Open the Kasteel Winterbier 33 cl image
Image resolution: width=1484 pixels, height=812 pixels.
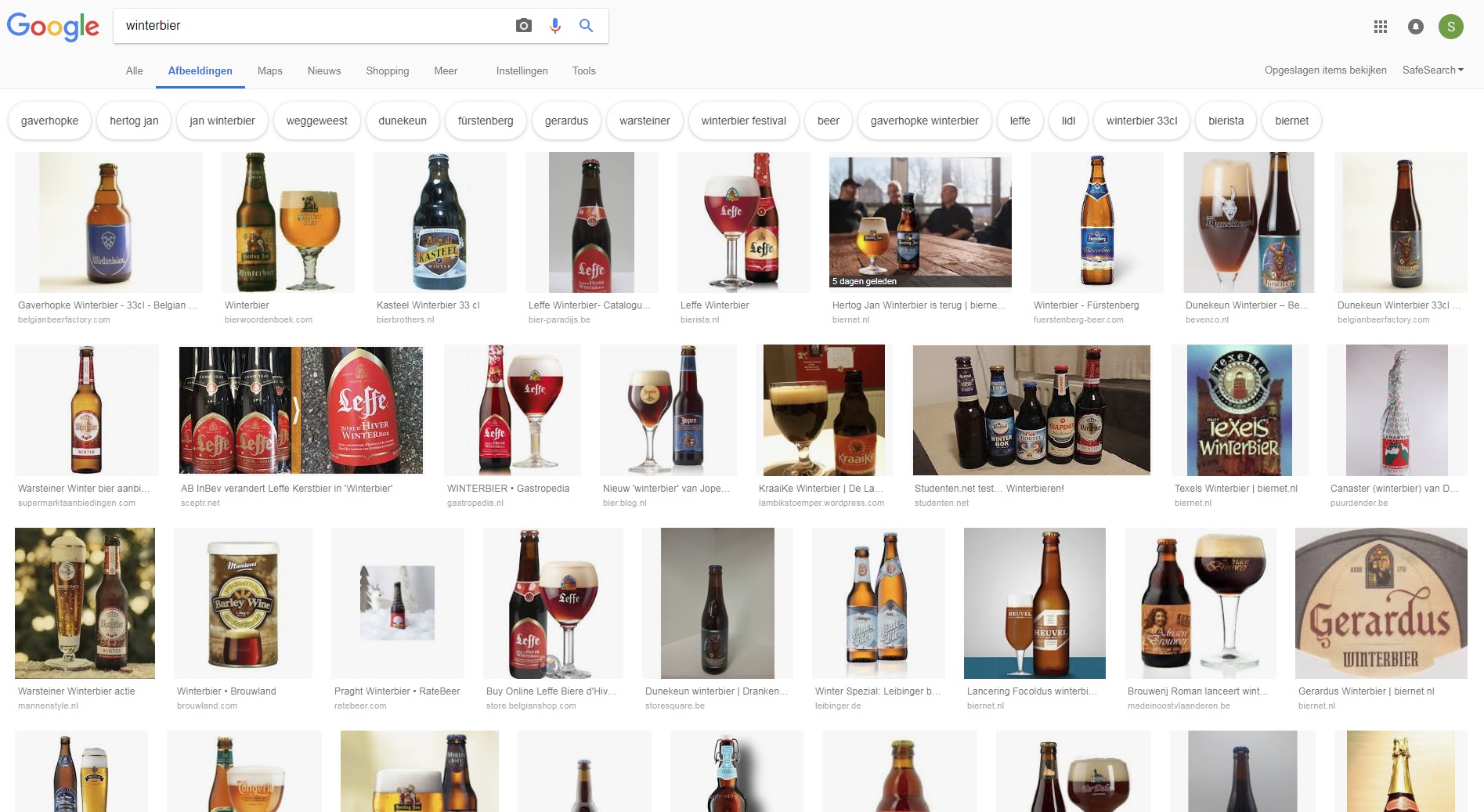click(440, 222)
